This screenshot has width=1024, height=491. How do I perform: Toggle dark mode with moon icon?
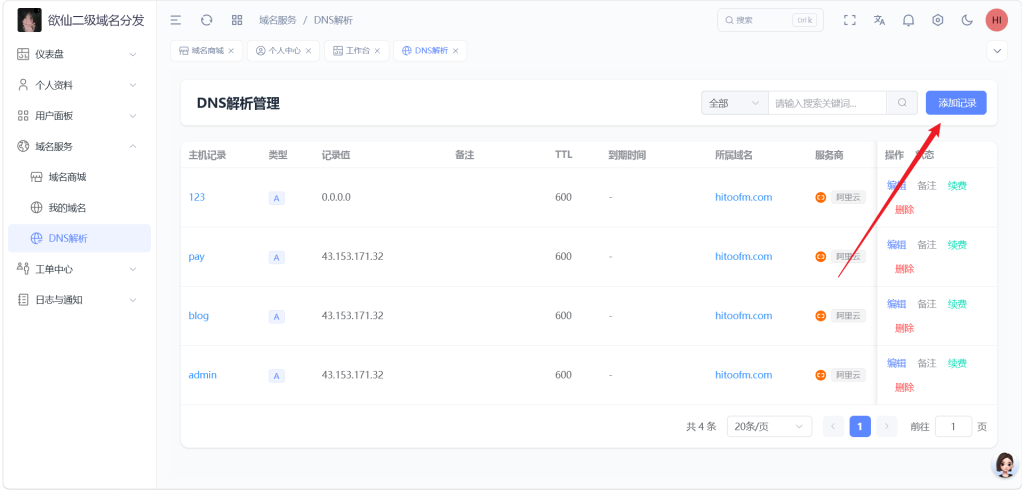[966, 20]
